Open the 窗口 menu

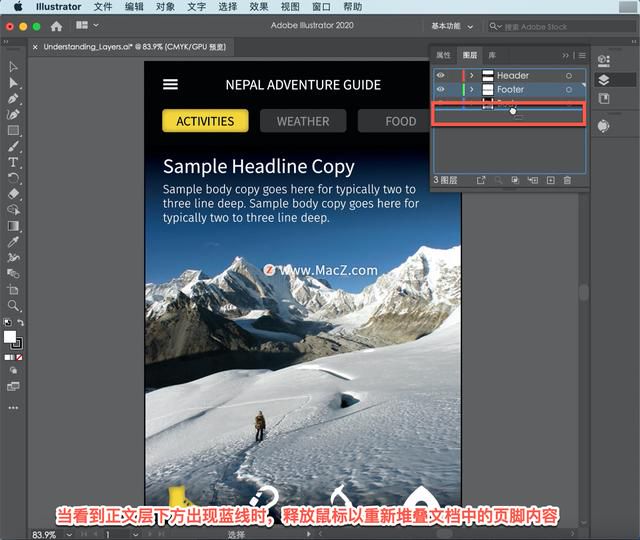pos(321,7)
